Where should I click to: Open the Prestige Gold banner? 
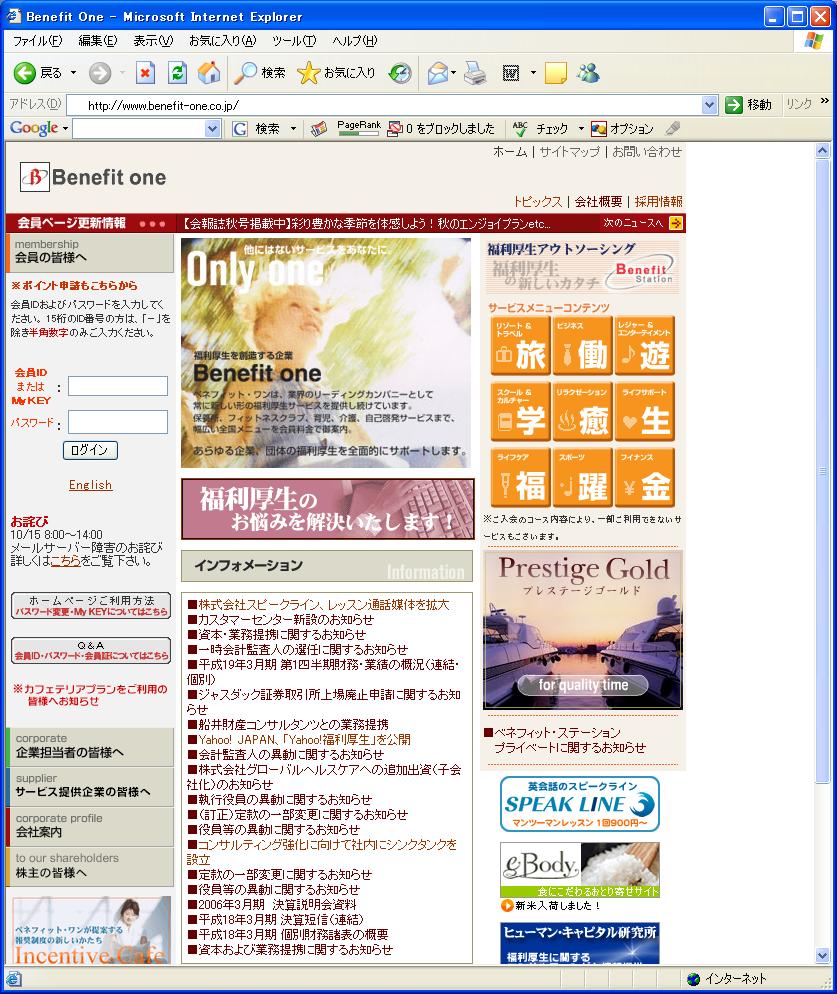[x=583, y=629]
